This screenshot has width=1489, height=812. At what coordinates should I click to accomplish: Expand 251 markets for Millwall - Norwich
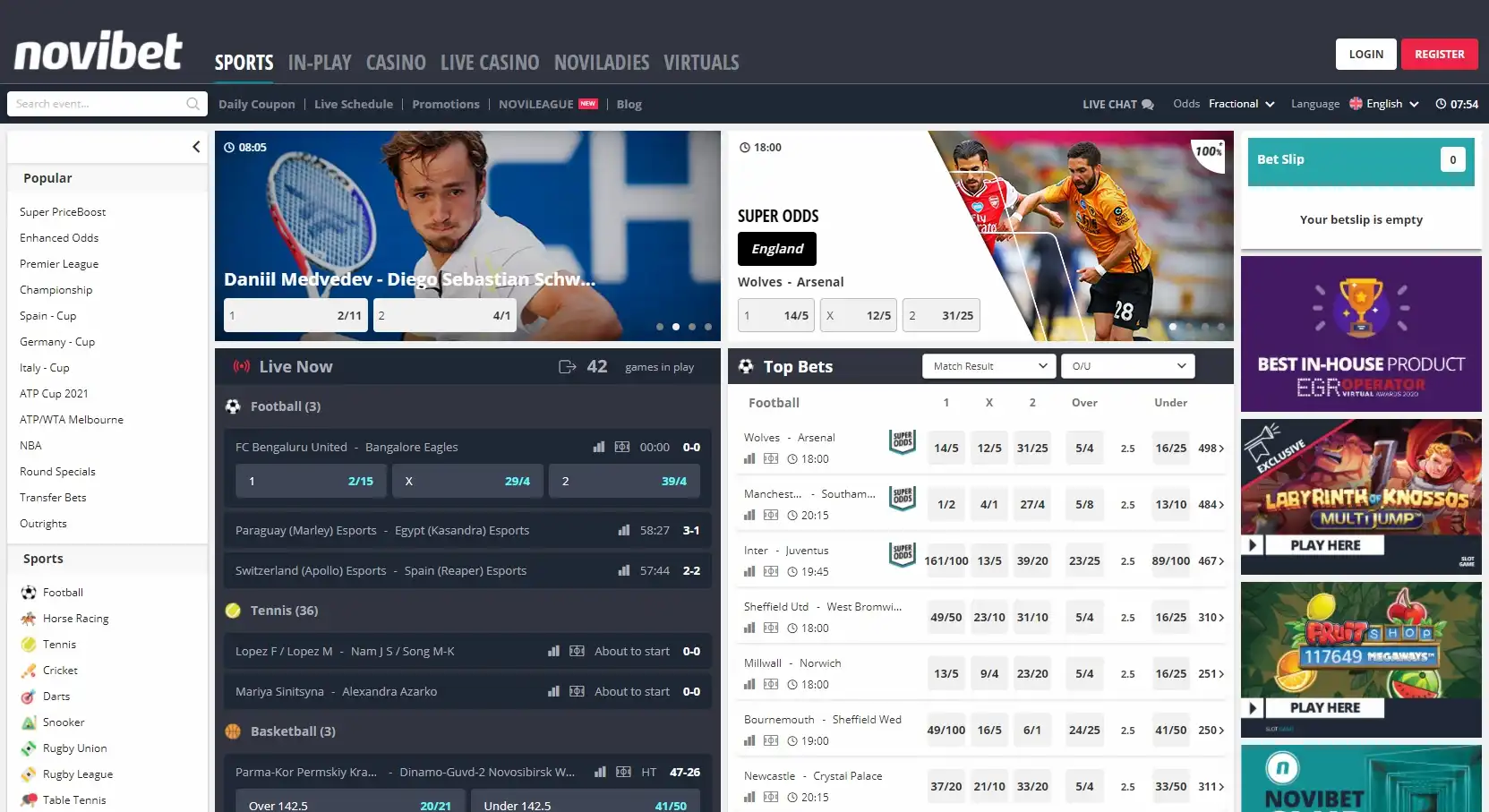pos(1211,674)
